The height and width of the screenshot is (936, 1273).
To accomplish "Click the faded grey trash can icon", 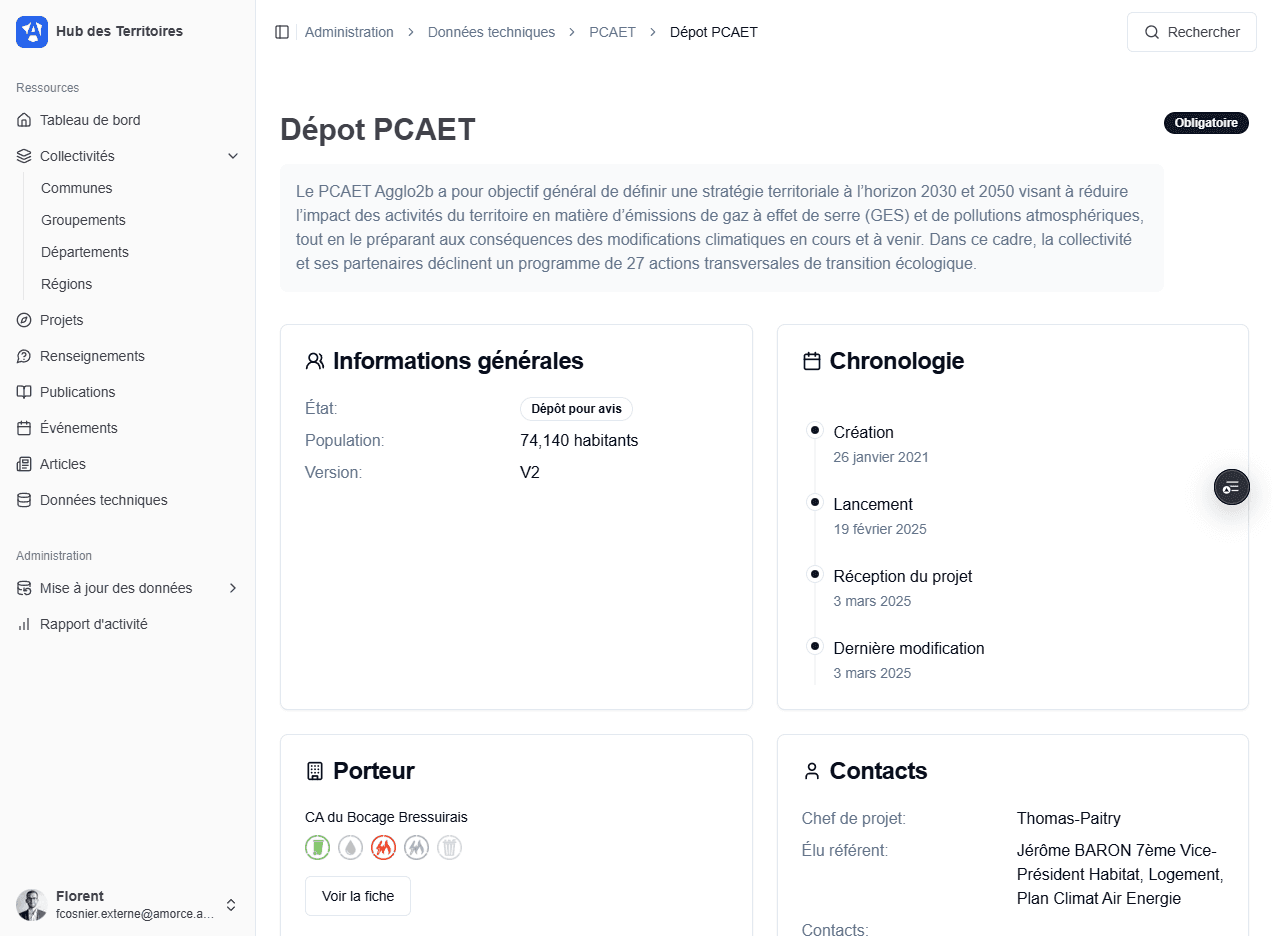I will [450, 848].
